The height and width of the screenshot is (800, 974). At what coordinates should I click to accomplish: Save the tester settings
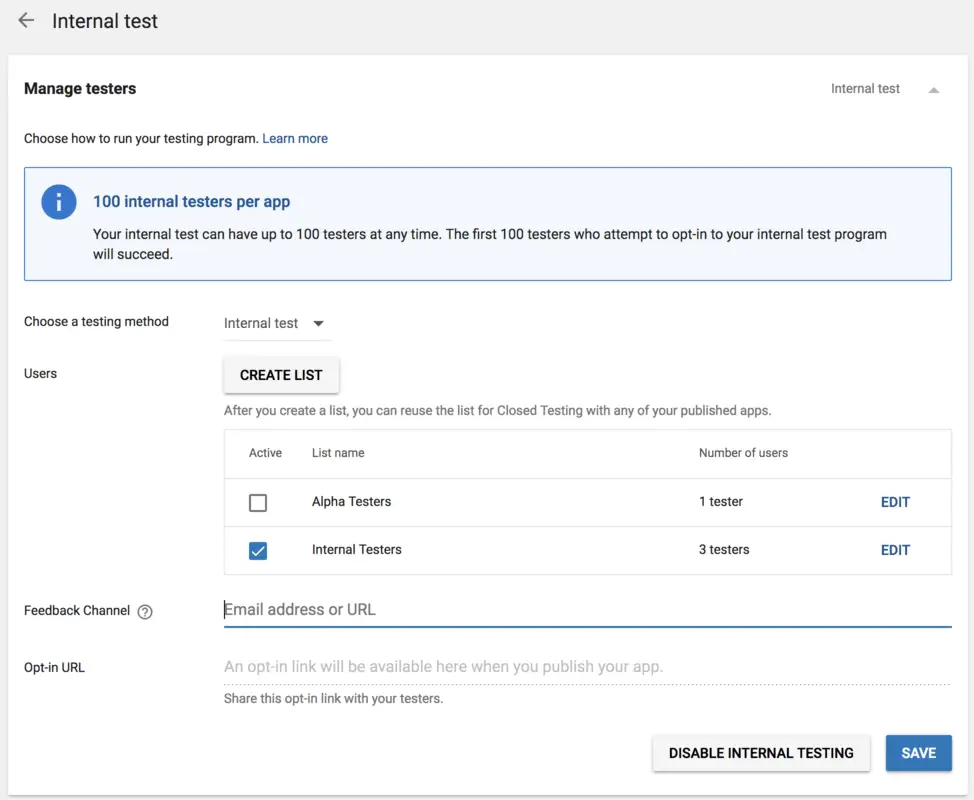pyautogui.click(x=918, y=753)
